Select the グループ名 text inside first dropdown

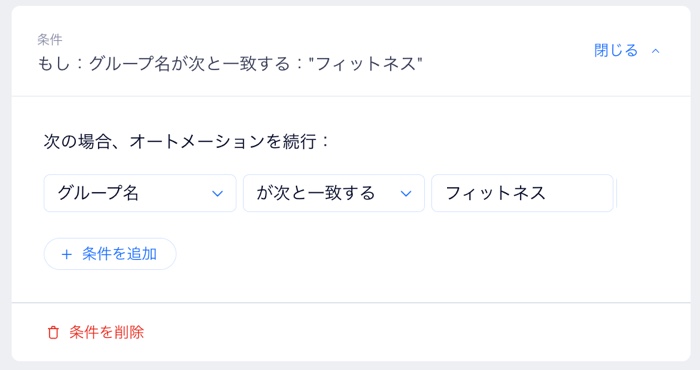98,193
